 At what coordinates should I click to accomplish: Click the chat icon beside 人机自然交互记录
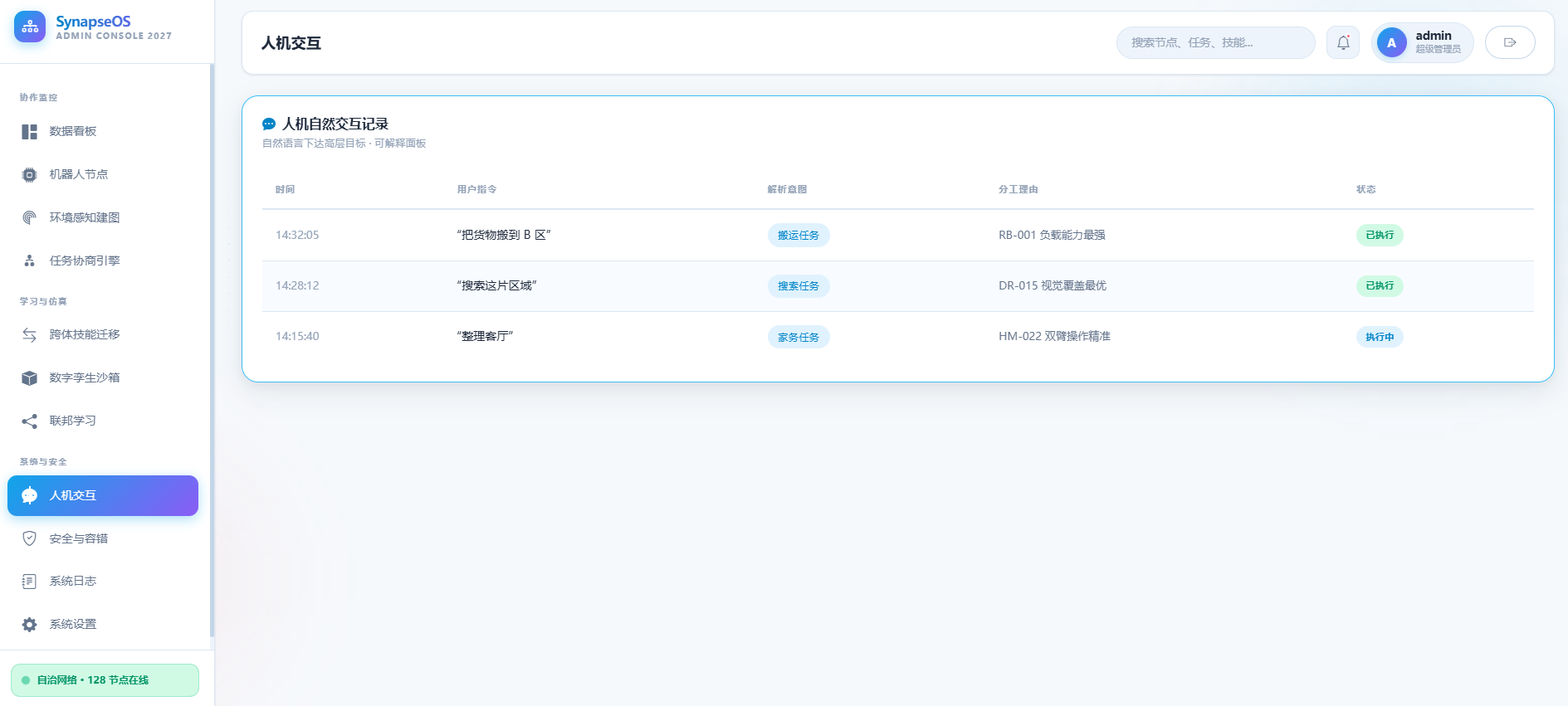(x=269, y=124)
